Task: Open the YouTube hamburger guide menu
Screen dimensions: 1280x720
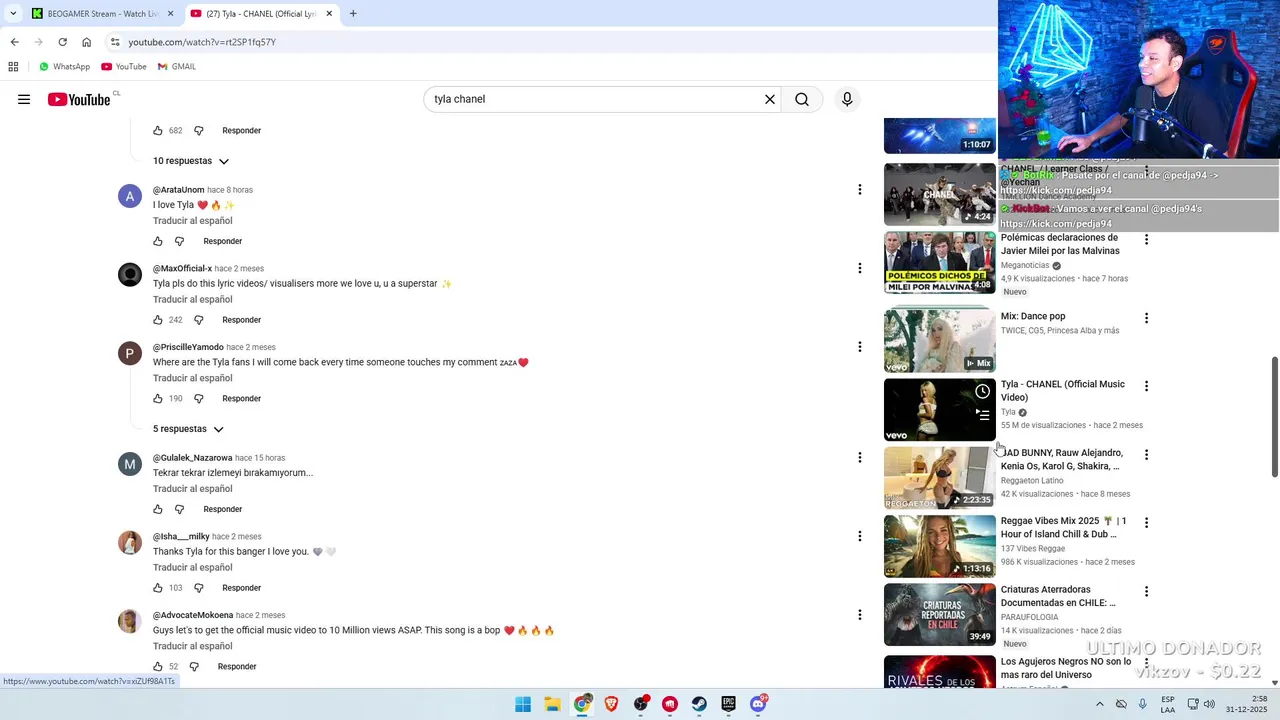Action: coord(24,99)
